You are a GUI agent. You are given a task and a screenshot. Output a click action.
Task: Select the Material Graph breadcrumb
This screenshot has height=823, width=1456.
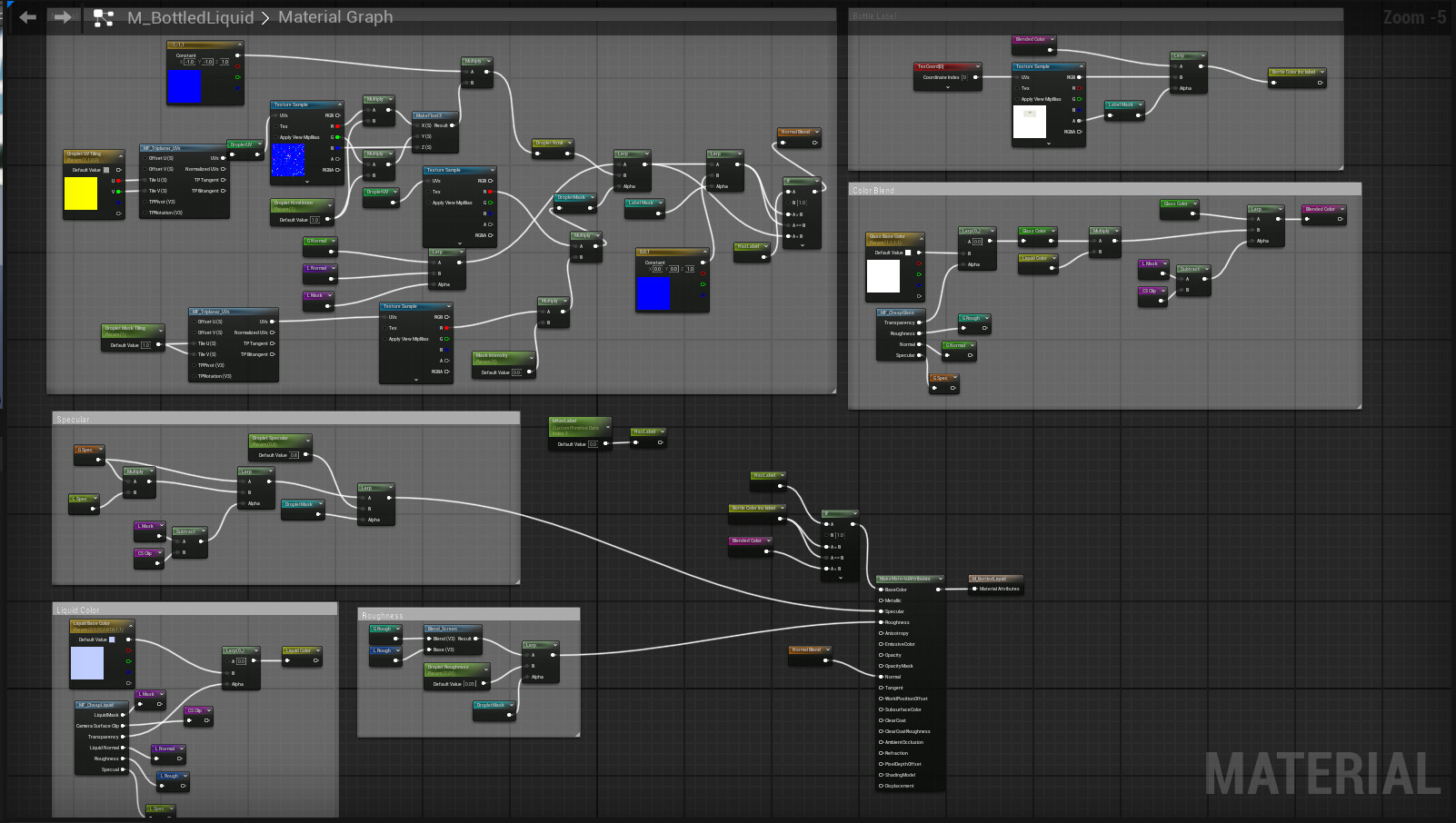[x=335, y=17]
